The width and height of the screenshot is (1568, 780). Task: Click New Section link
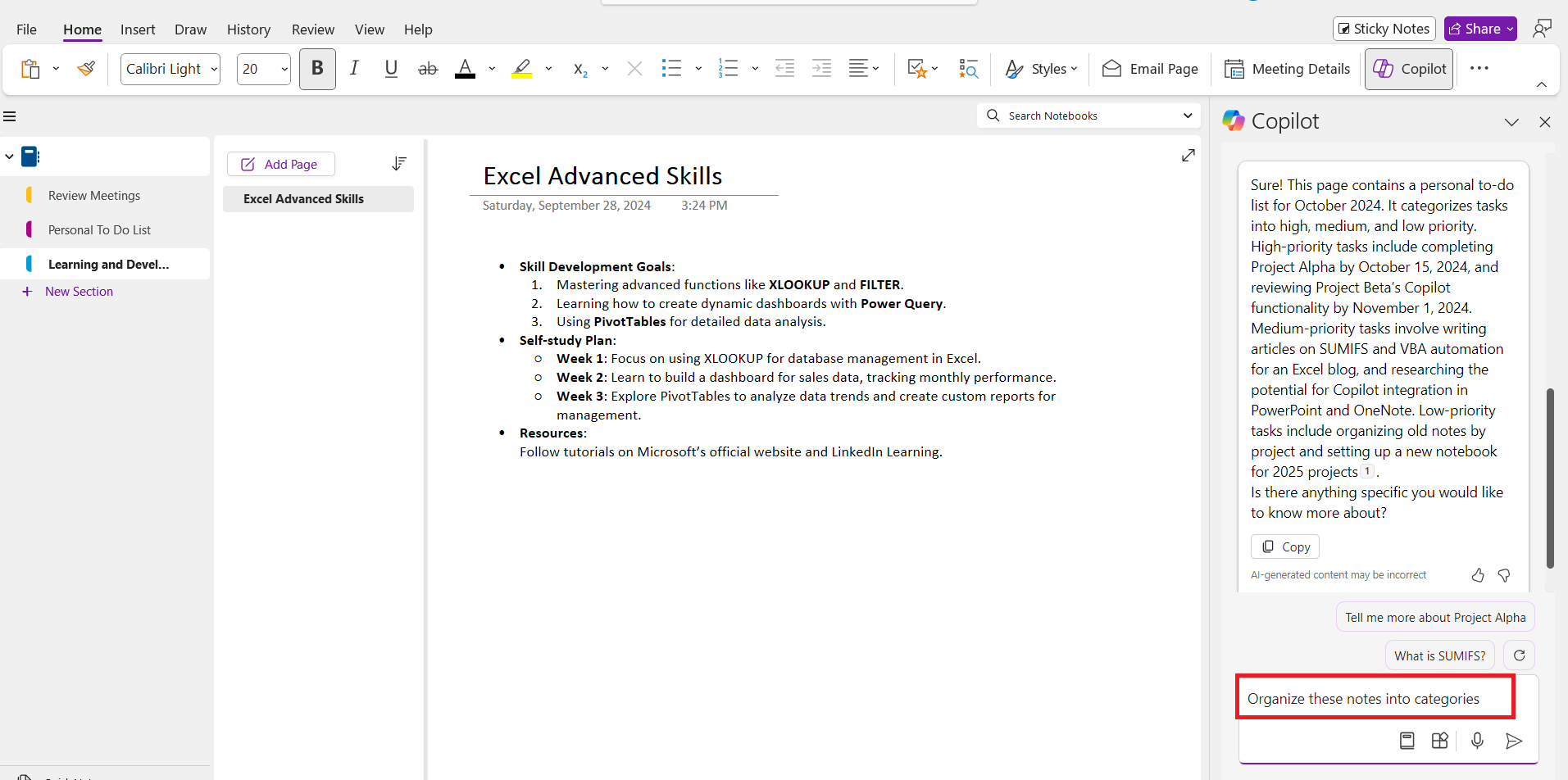(x=79, y=292)
